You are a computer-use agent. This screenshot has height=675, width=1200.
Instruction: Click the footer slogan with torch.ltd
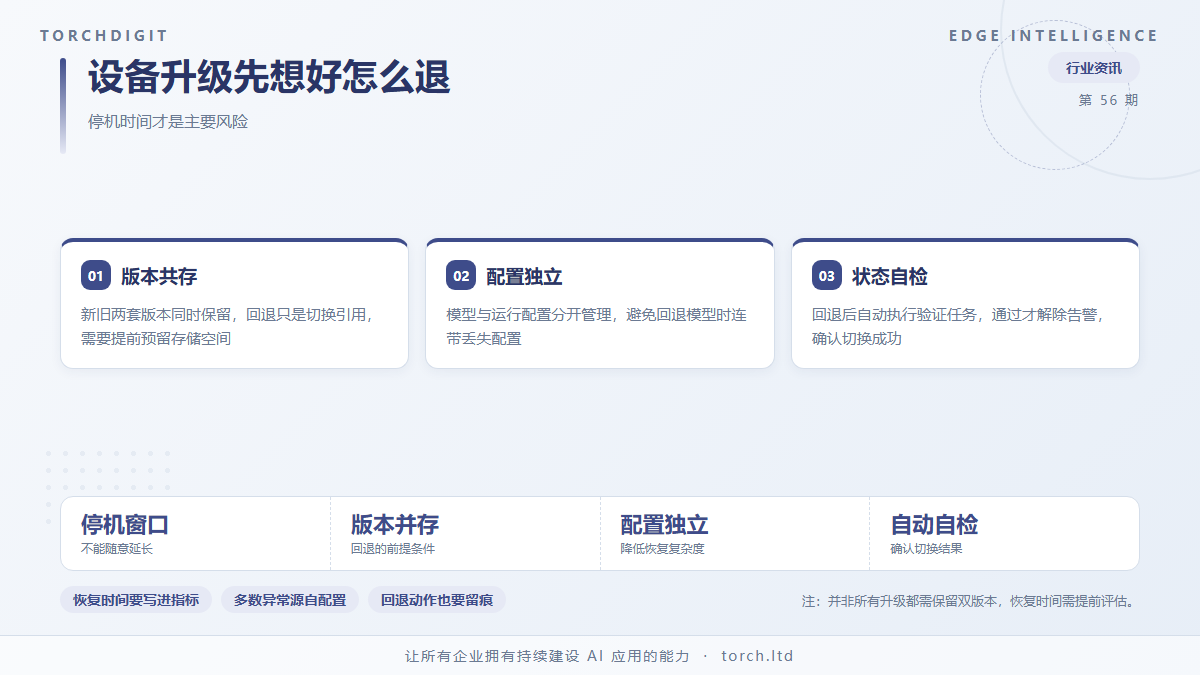coord(599,656)
